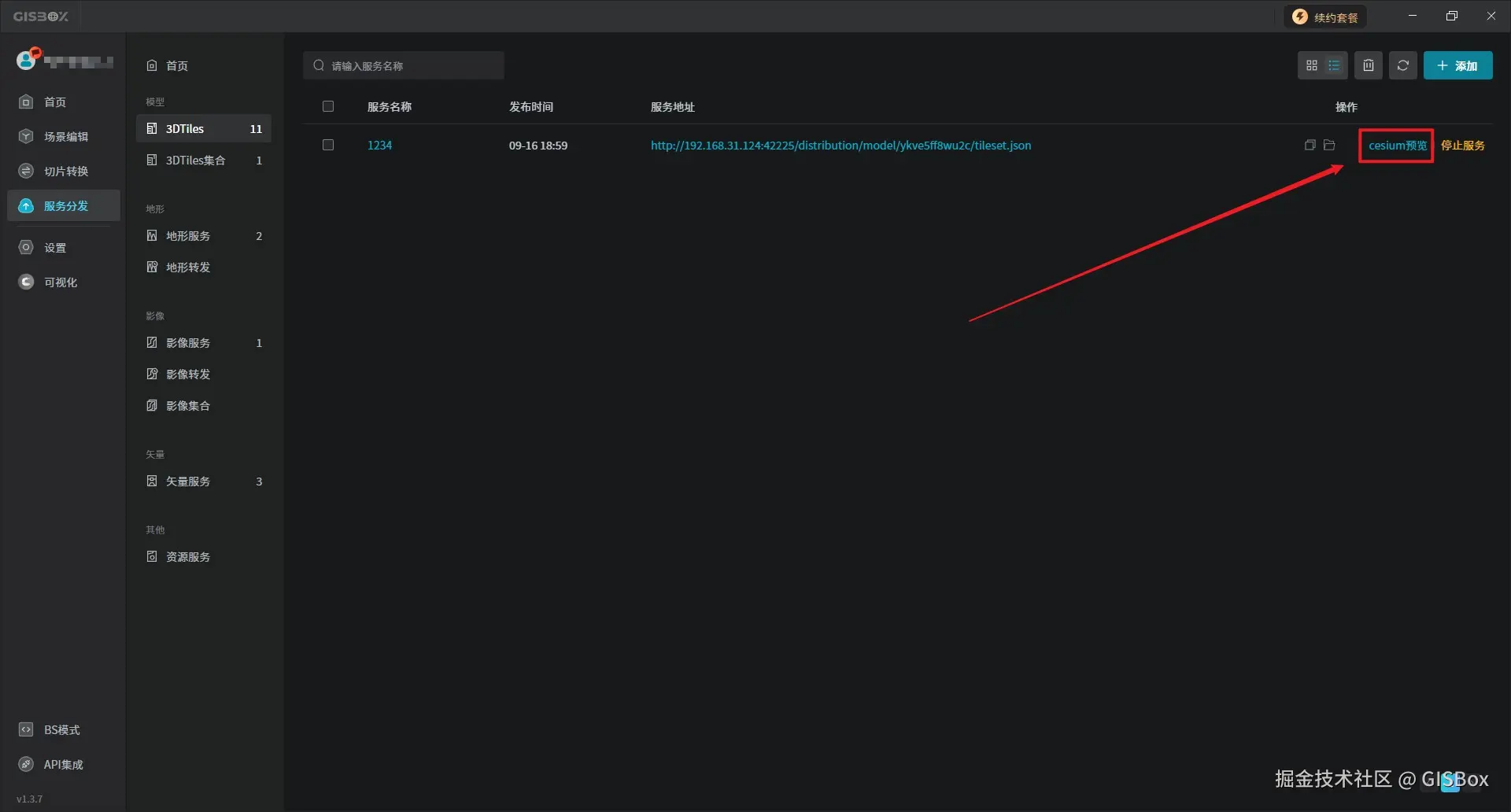Screen dimensions: 1511x812
Task: Click cesium预览 for service 1234
Action: (1398, 146)
